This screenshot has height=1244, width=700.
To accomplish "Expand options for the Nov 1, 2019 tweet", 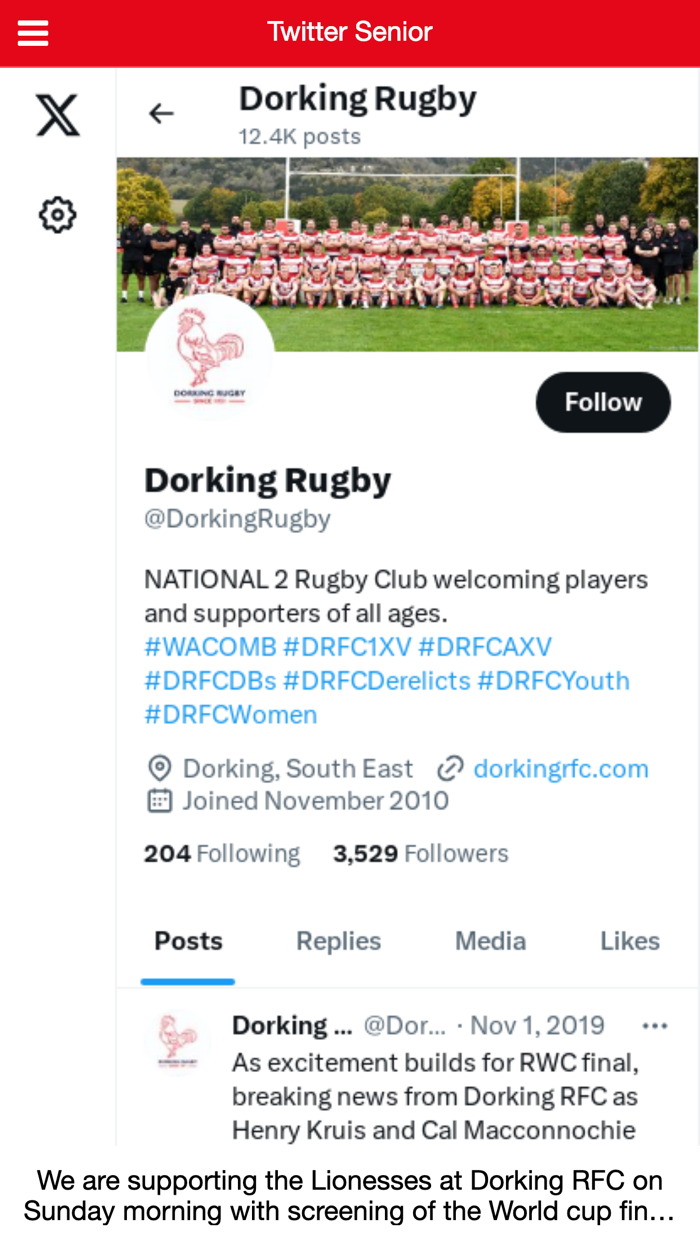I will (655, 1024).
